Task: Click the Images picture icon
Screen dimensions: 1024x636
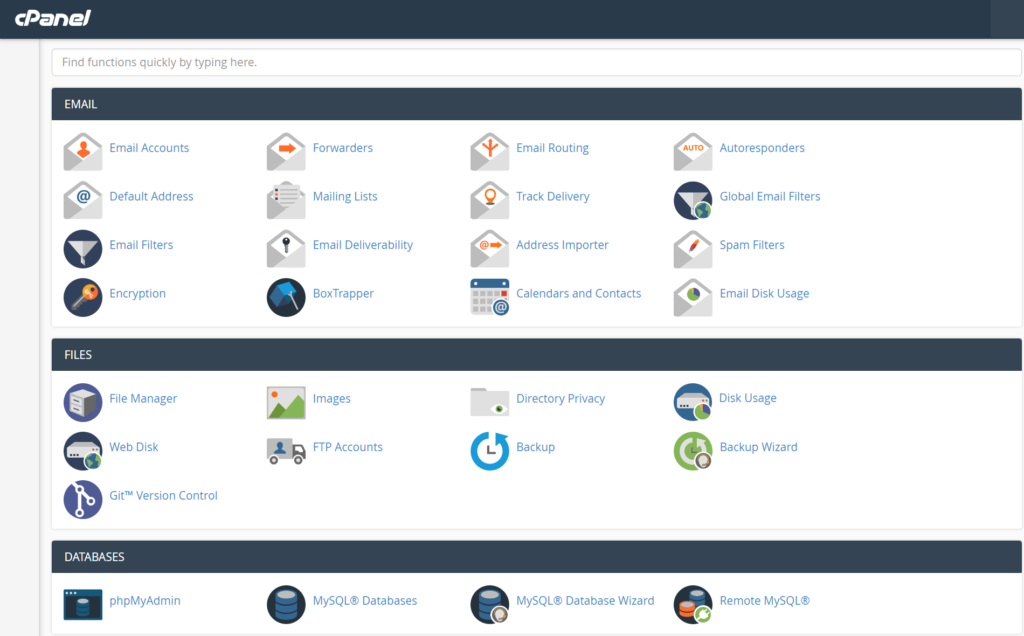Action: (286, 402)
